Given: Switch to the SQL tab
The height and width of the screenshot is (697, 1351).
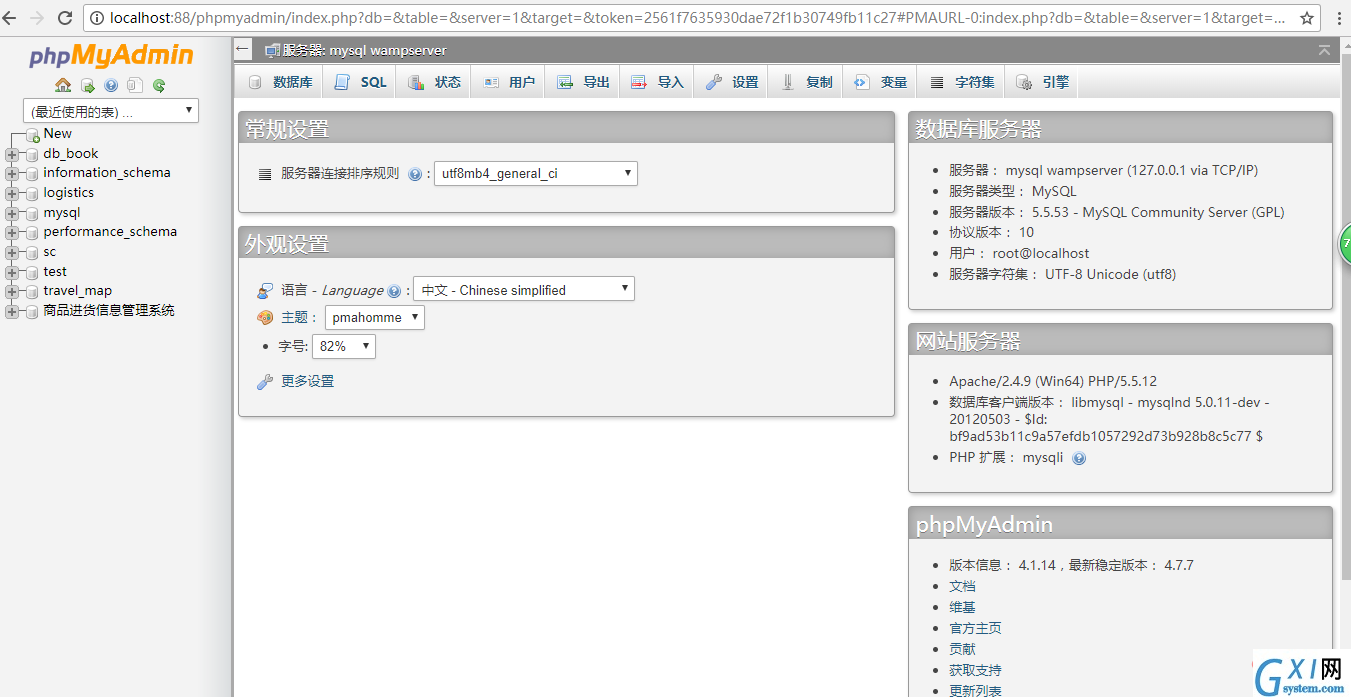Looking at the screenshot, I should click(x=360, y=82).
